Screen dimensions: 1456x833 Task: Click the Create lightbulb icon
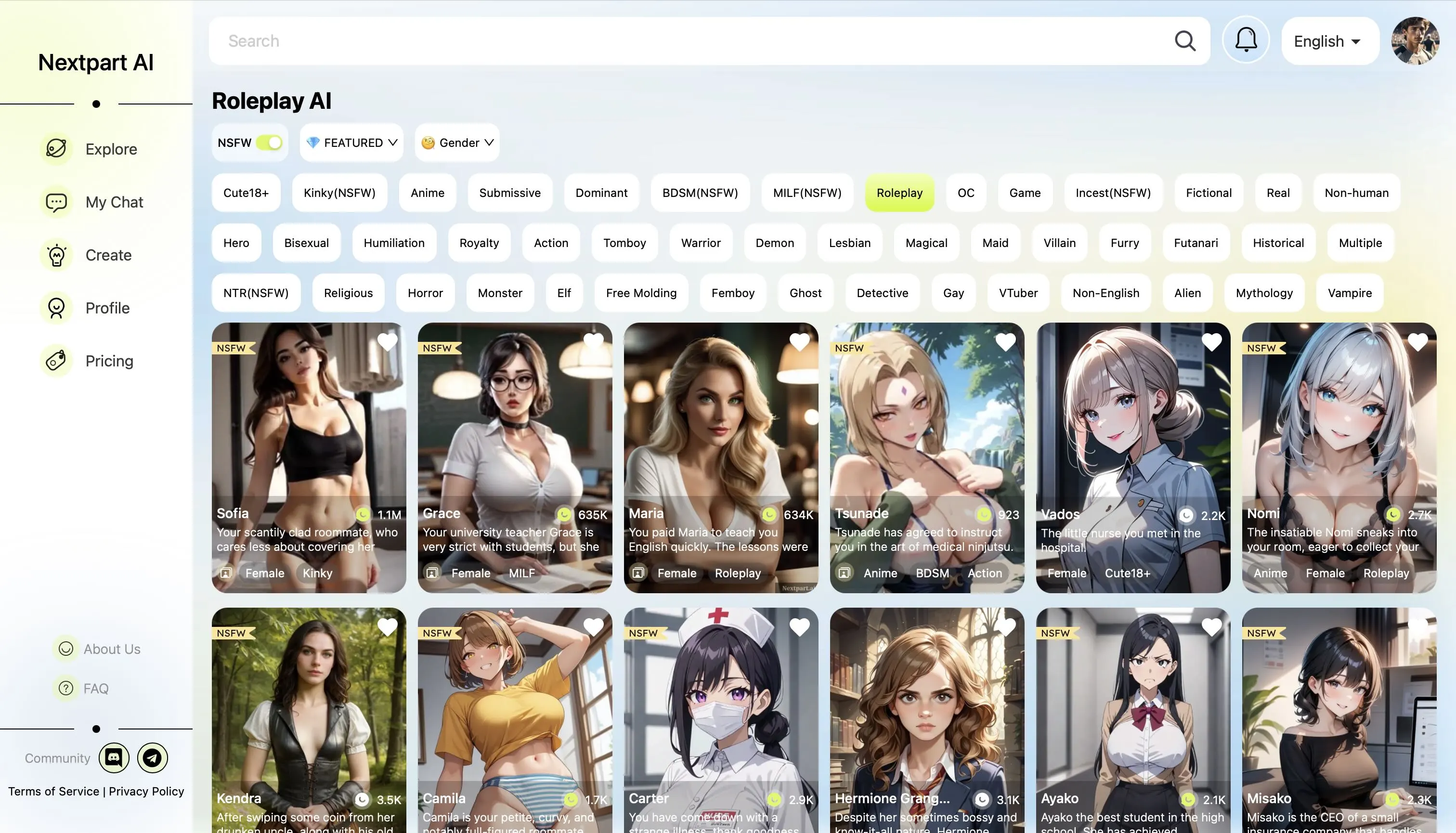tap(56, 255)
